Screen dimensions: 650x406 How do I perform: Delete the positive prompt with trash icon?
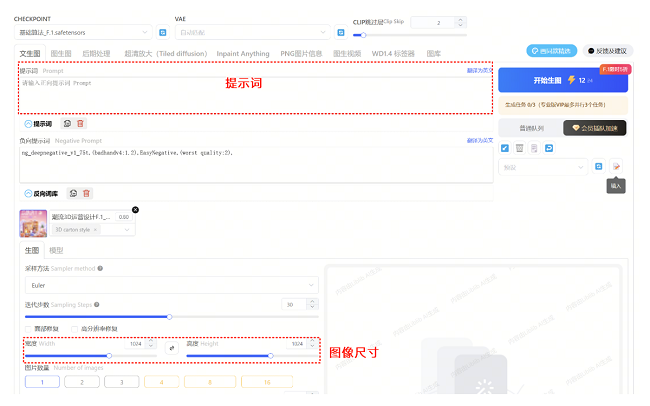point(81,124)
